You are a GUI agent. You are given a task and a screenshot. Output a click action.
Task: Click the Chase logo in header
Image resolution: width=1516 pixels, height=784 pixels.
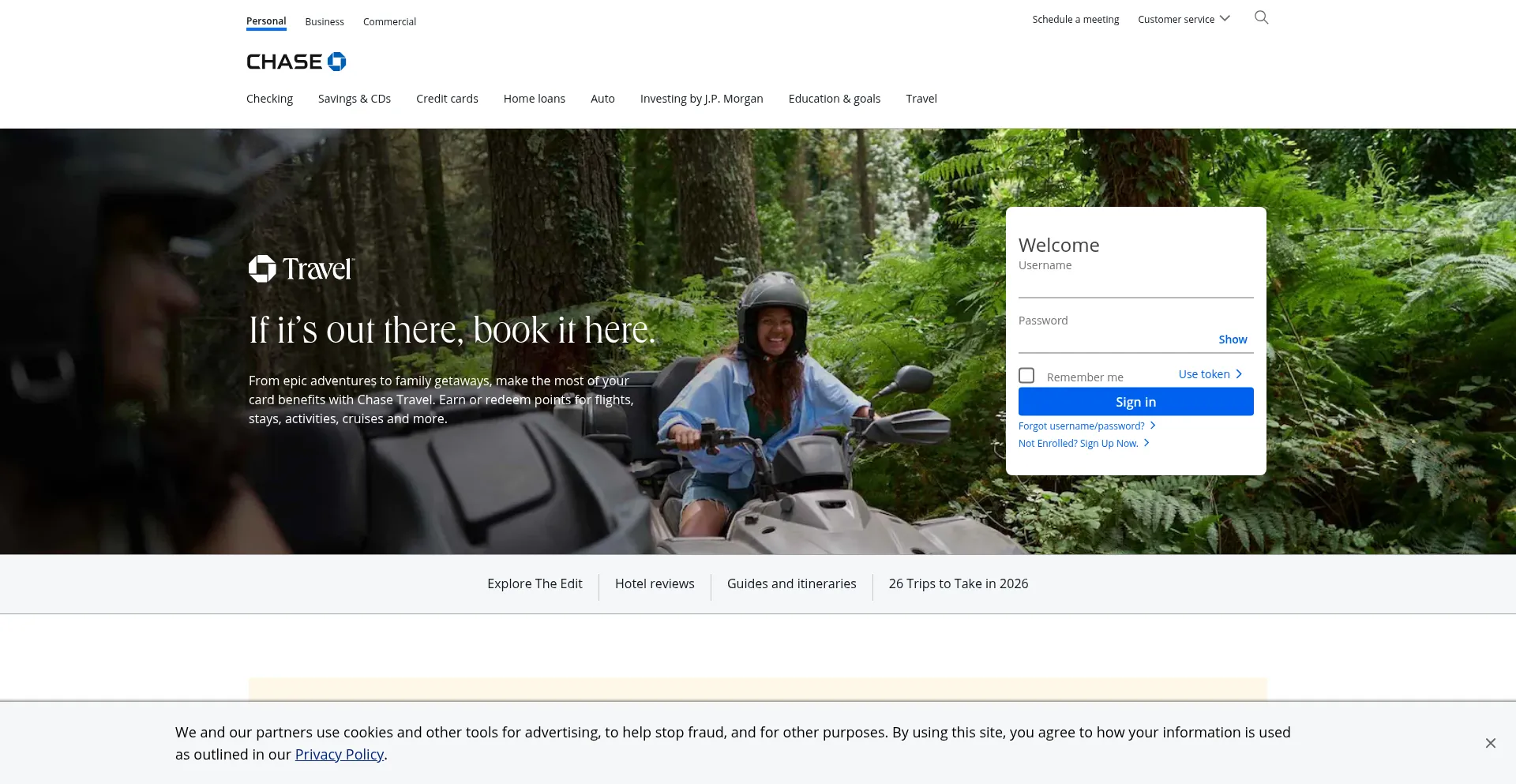[x=296, y=62]
